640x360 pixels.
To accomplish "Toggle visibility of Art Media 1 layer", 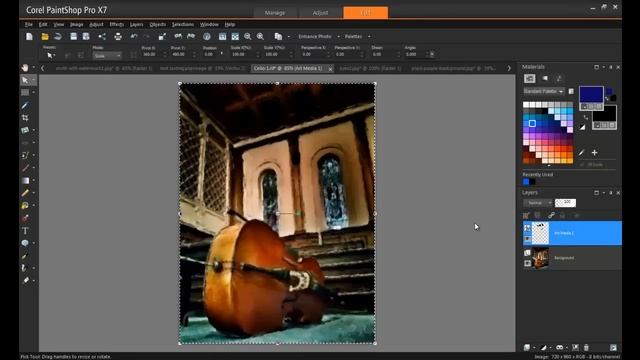I will (527, 238).
